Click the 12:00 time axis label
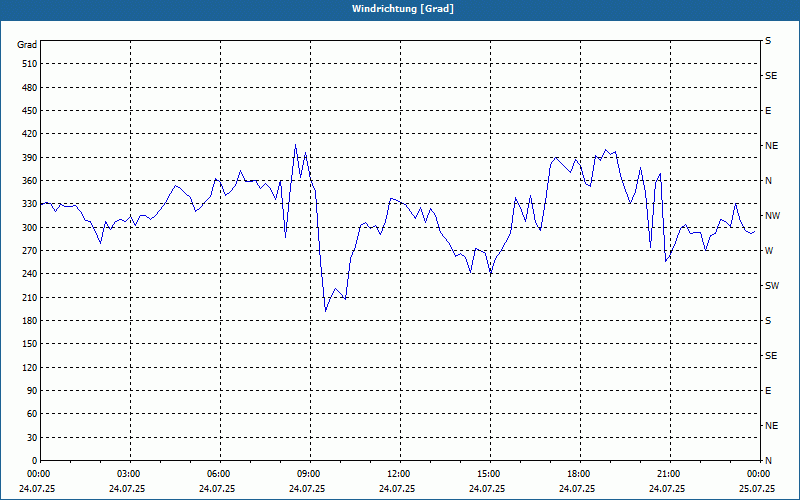The width and height of the screenshot is (800, 500). tap(399, 474)
